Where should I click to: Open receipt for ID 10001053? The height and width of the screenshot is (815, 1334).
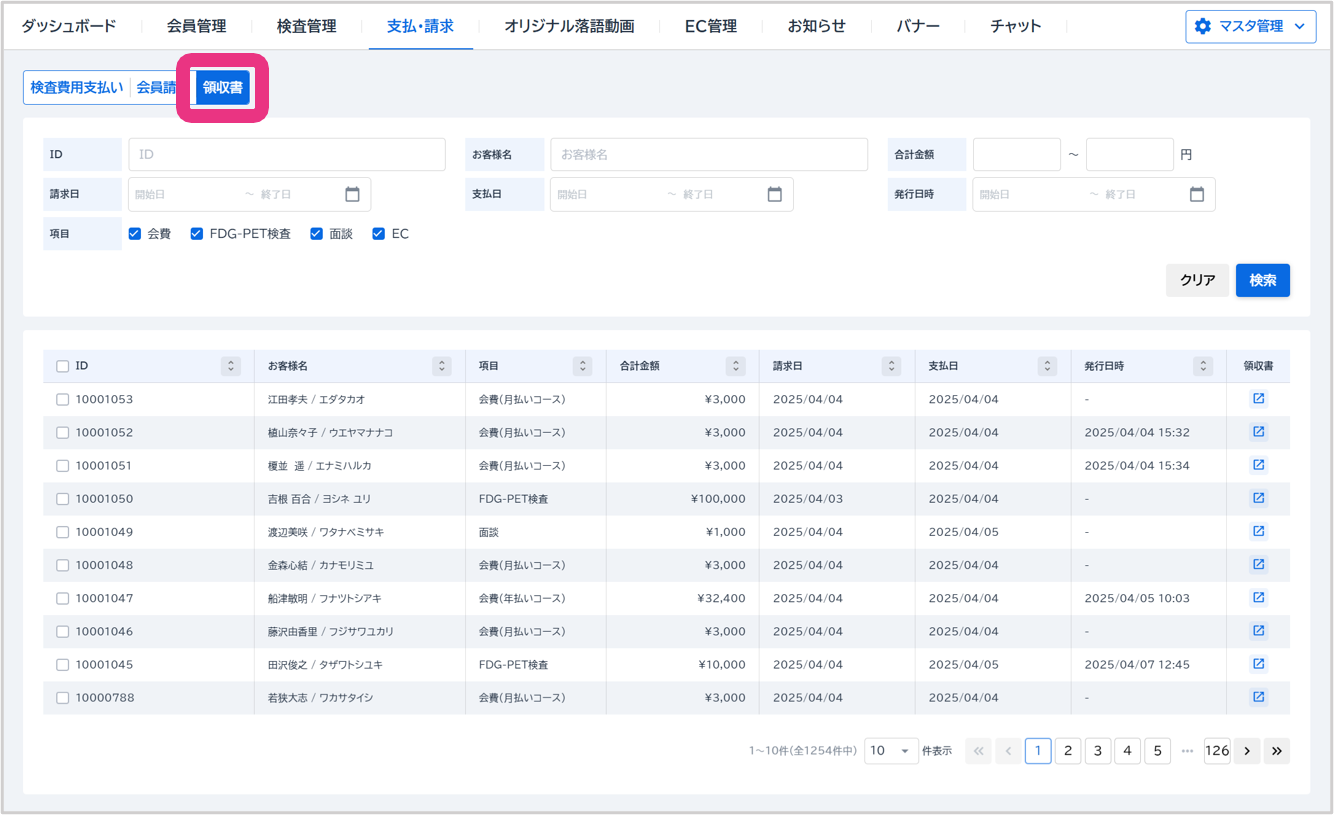pos(1258,399)
